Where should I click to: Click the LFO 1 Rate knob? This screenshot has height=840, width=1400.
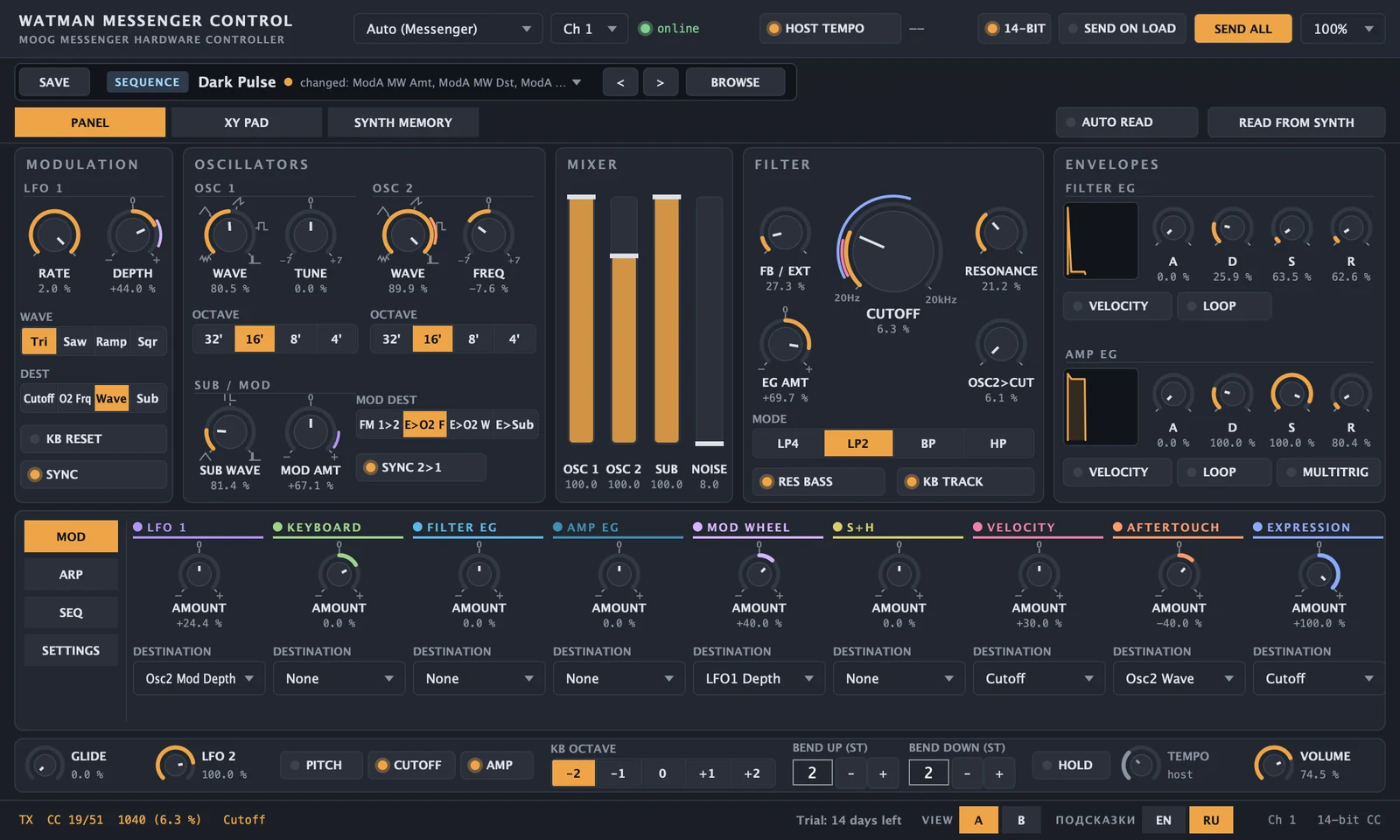point(54,234)
